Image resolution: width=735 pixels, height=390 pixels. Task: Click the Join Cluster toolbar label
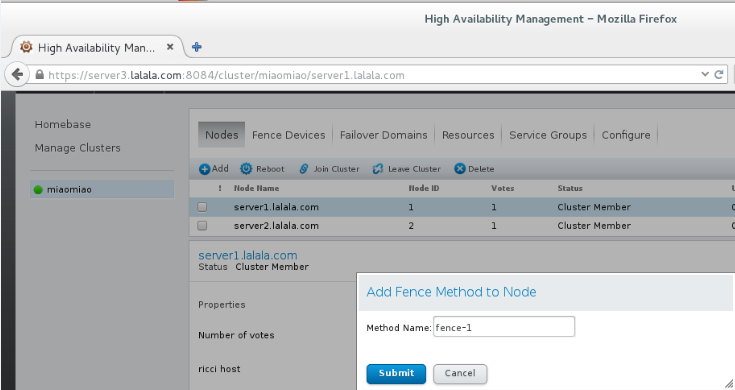[x=336, y=169]
